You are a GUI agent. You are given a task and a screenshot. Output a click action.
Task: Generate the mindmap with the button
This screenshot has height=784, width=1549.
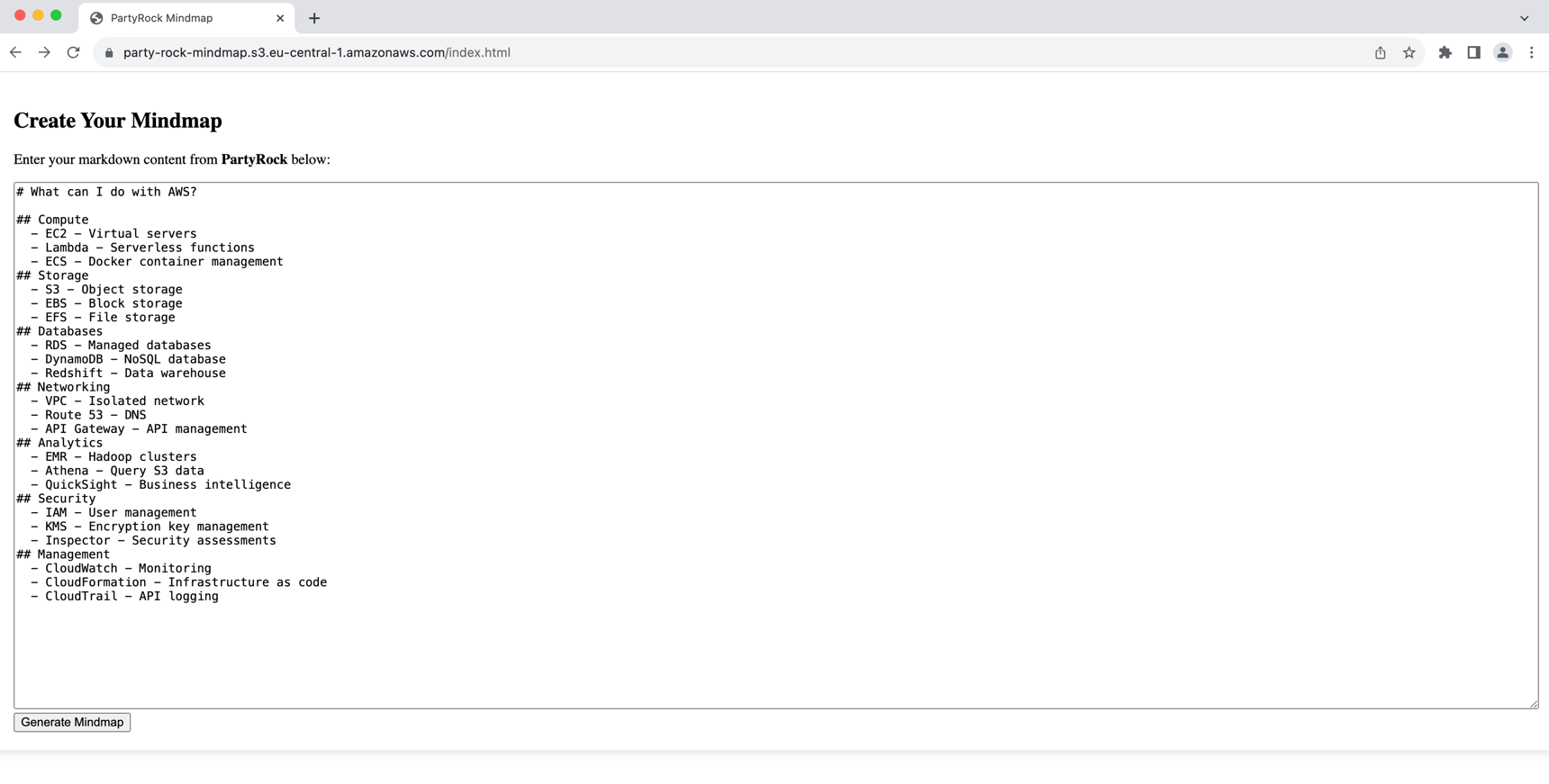click(x=72, y=722)
